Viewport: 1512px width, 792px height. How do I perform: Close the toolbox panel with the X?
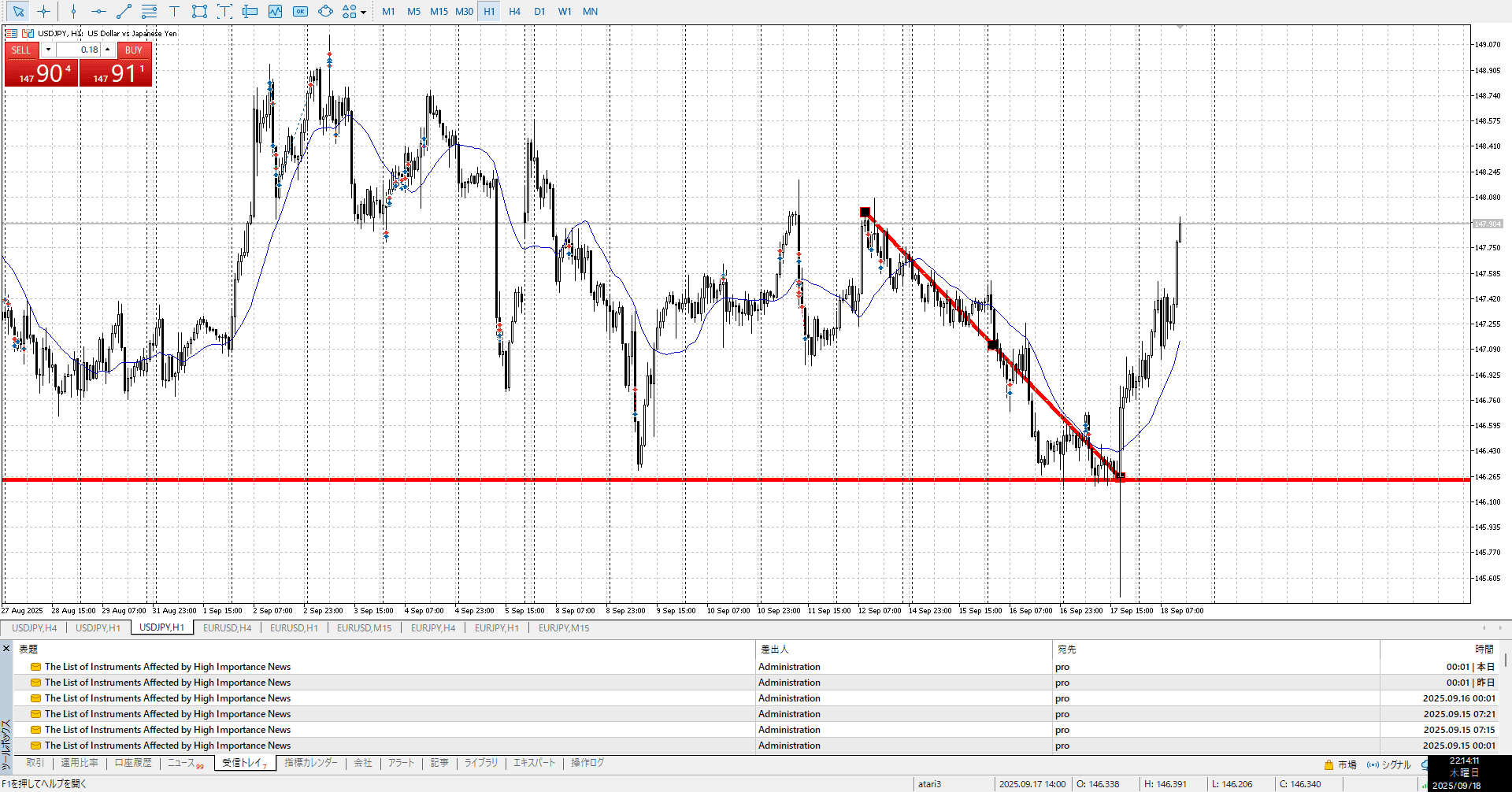[x=6, y=649]
